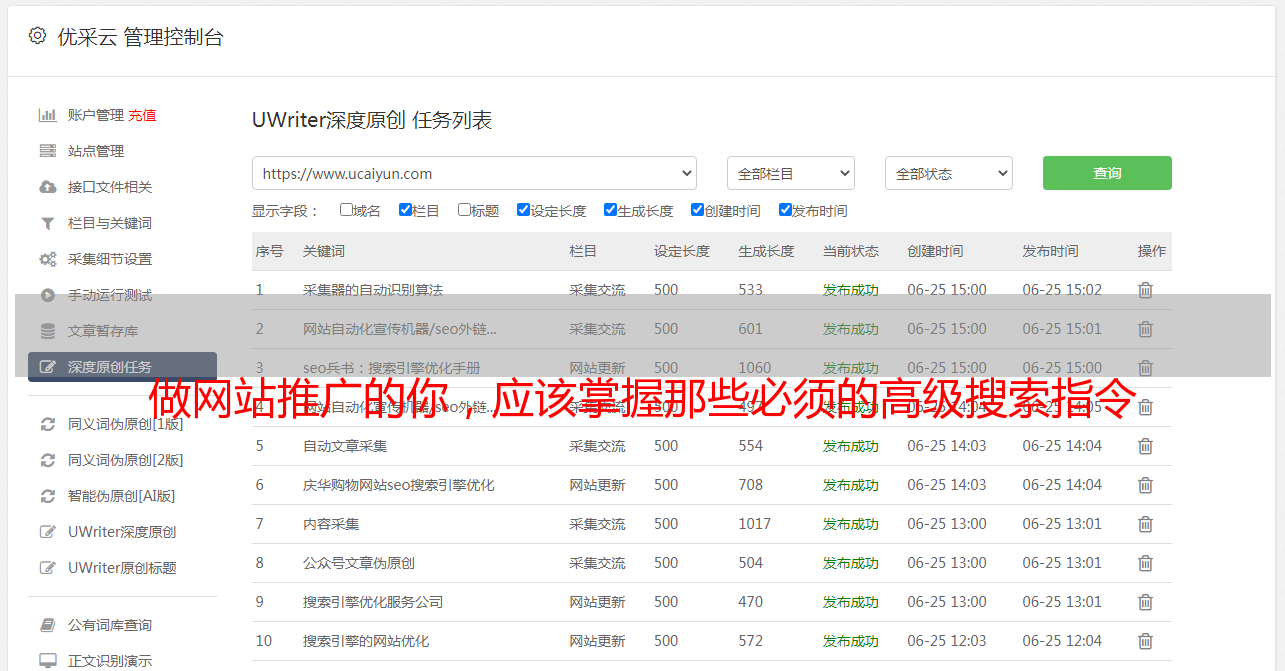Click the red 充值 link

click(142, 115)
